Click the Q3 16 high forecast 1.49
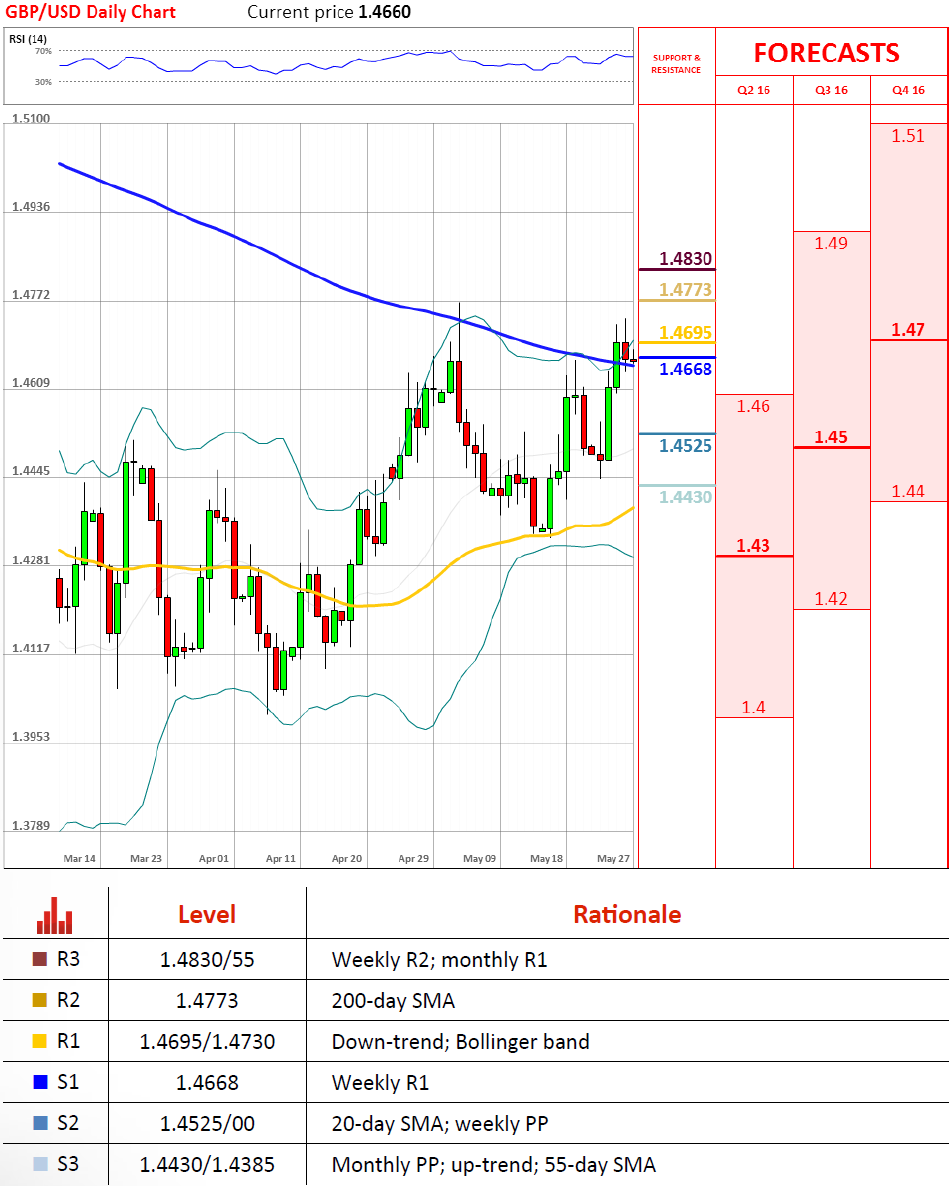 [x=831, y=244]
